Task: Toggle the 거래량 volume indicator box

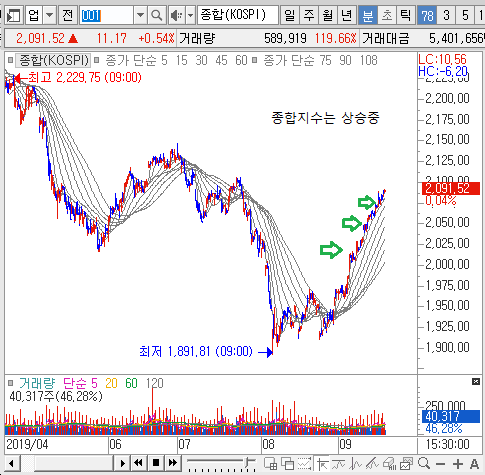Action: (x=10, y=383)
